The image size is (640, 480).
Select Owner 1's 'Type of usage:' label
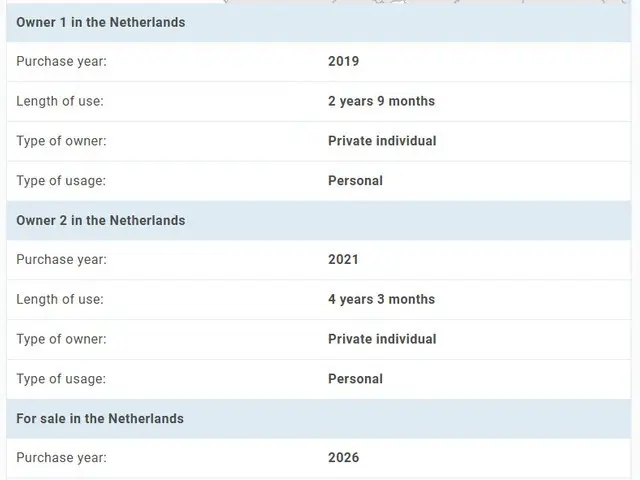pos(61,181)
